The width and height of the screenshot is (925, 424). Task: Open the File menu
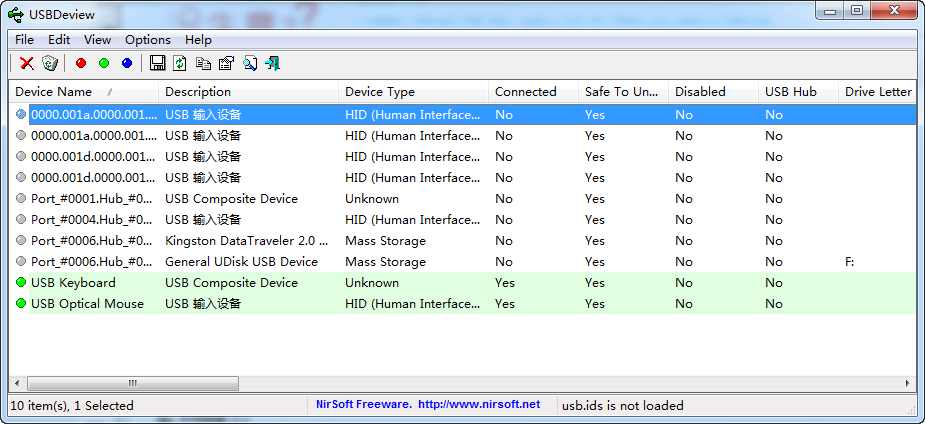tap(25, 40)
